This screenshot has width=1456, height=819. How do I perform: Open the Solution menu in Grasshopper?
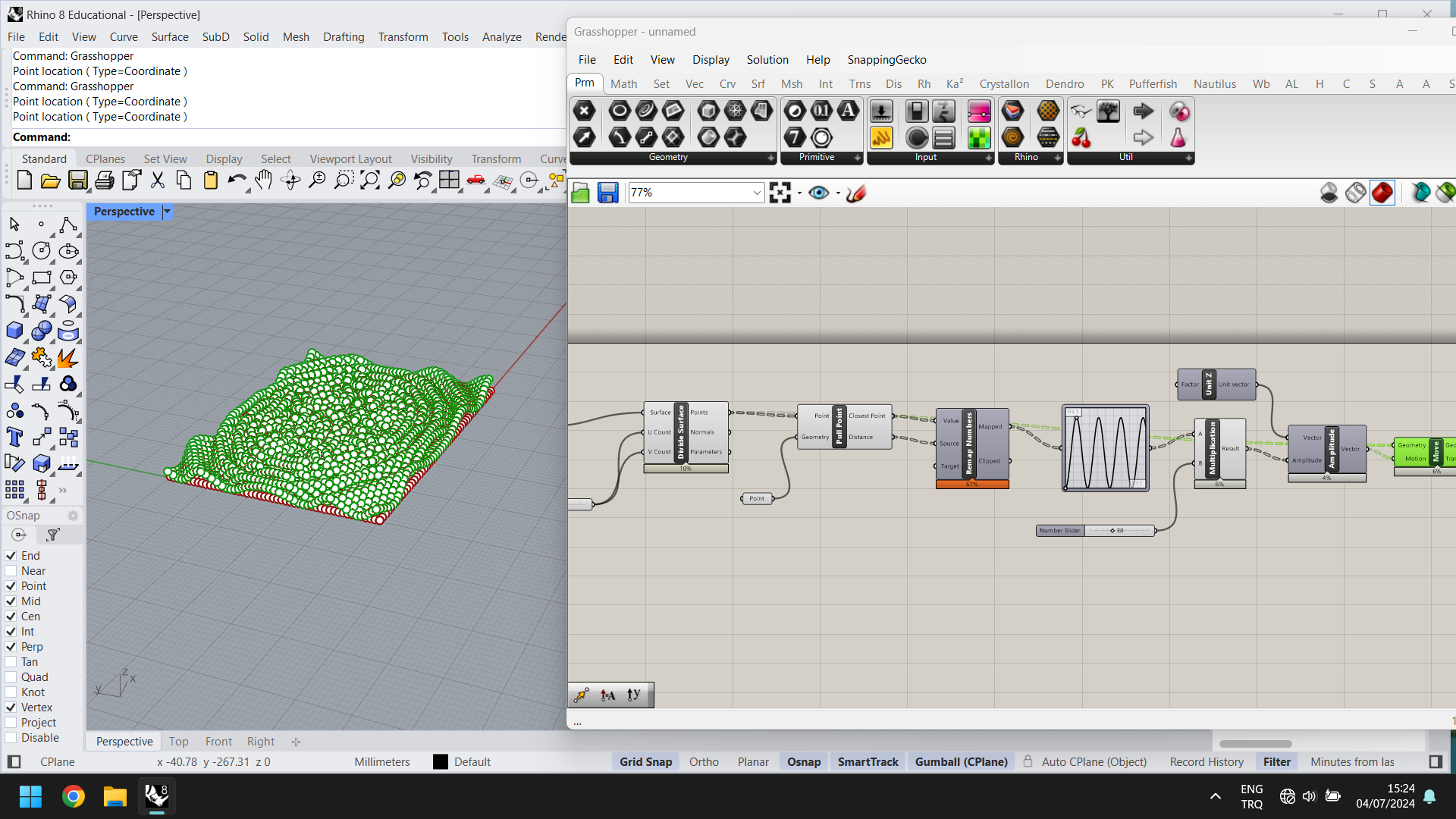(x=768, y=59)
